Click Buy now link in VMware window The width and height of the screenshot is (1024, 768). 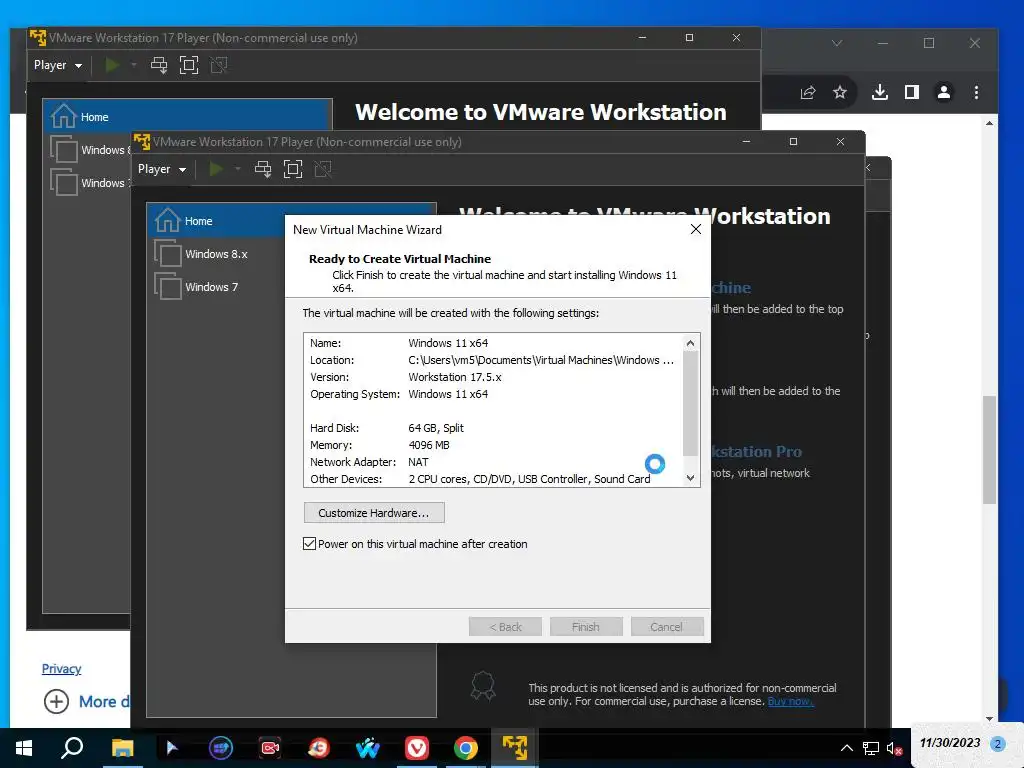[x=790, y=701]
